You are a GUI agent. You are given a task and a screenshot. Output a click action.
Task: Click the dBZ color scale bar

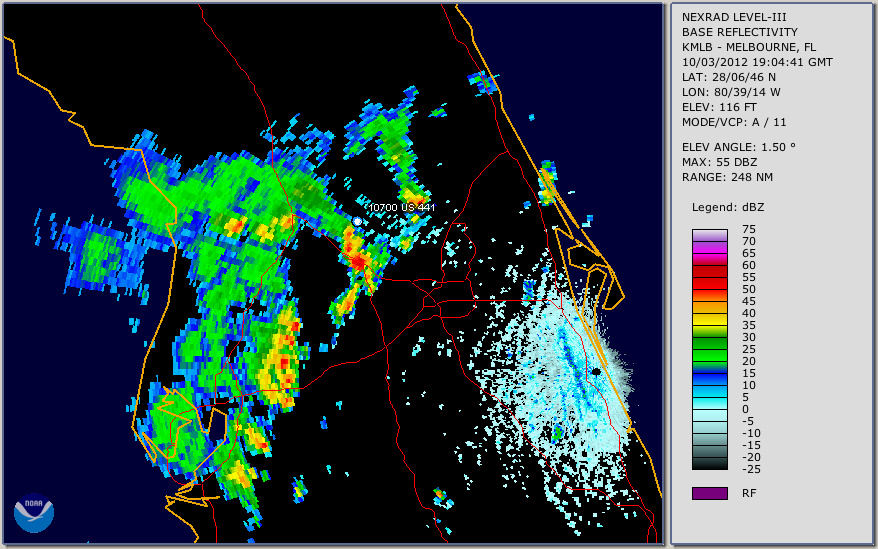[709, 349]
